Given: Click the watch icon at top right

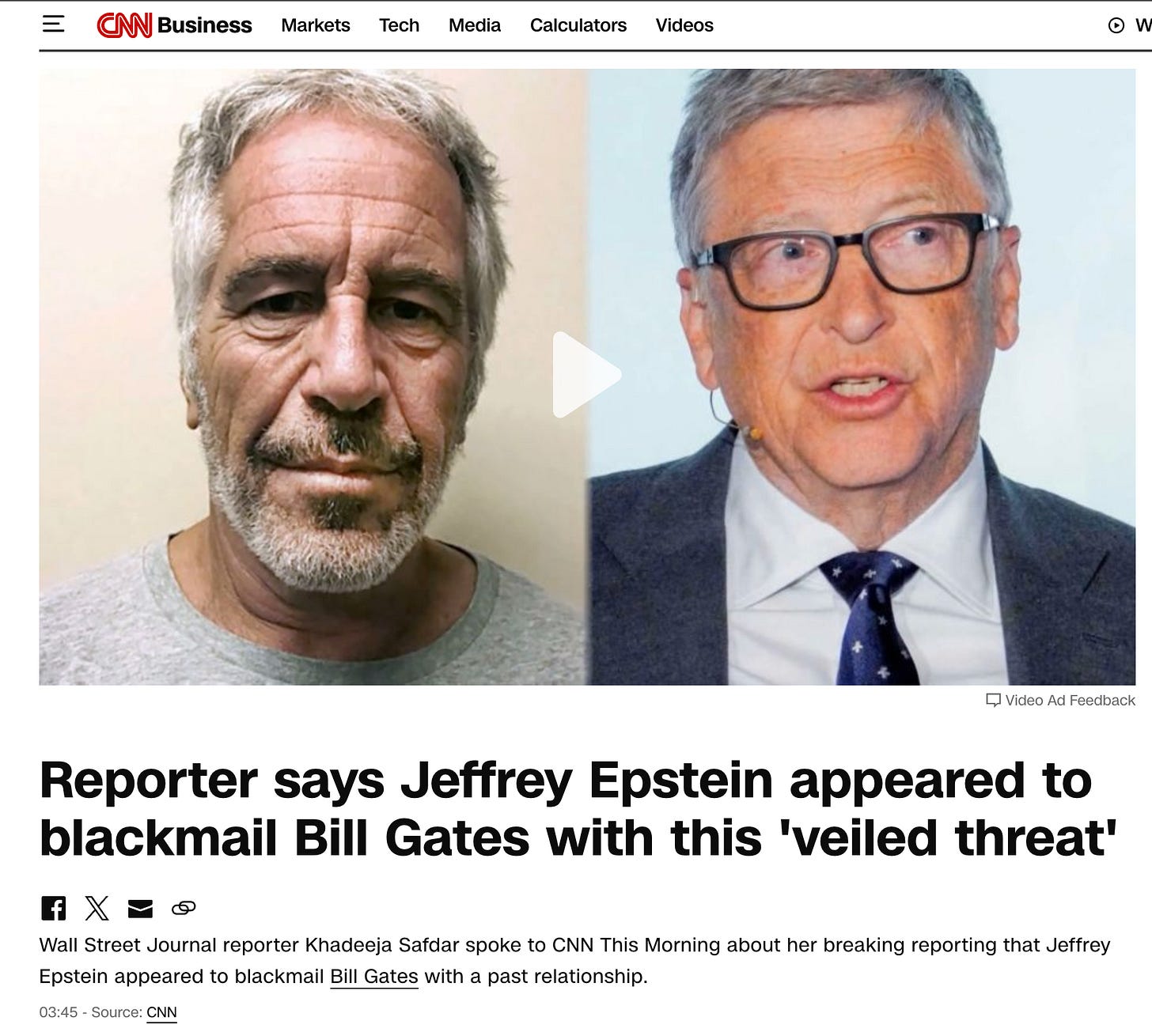Looking at the screenshot, I should pyautogui.click(x=1116, y=25).
